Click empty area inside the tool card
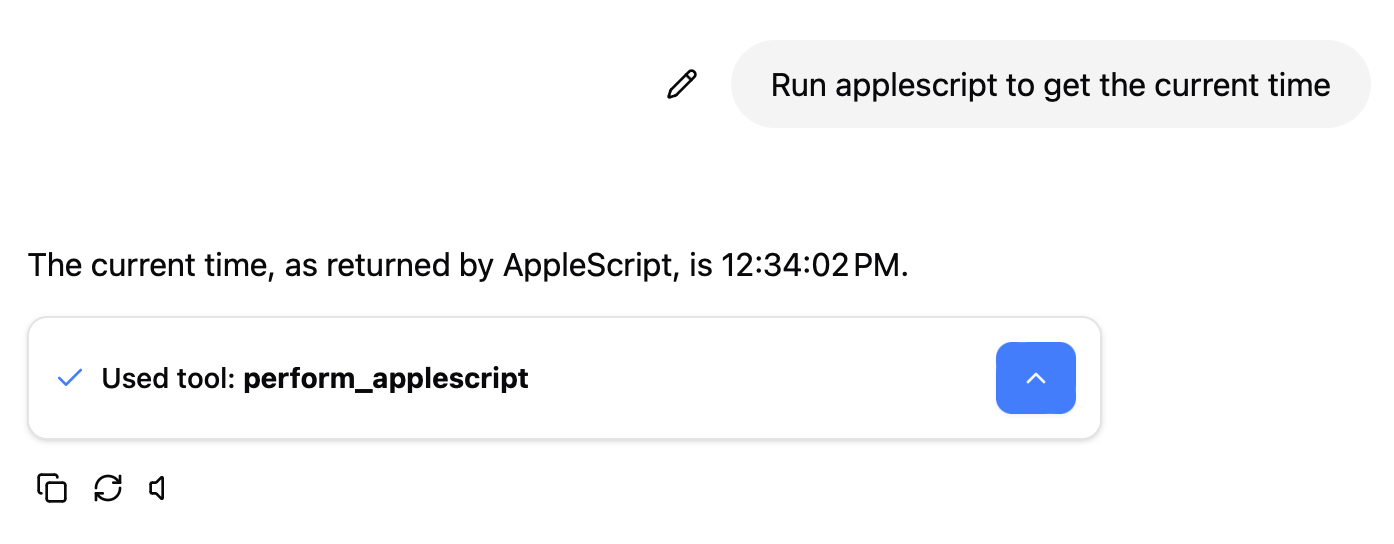 760,379
